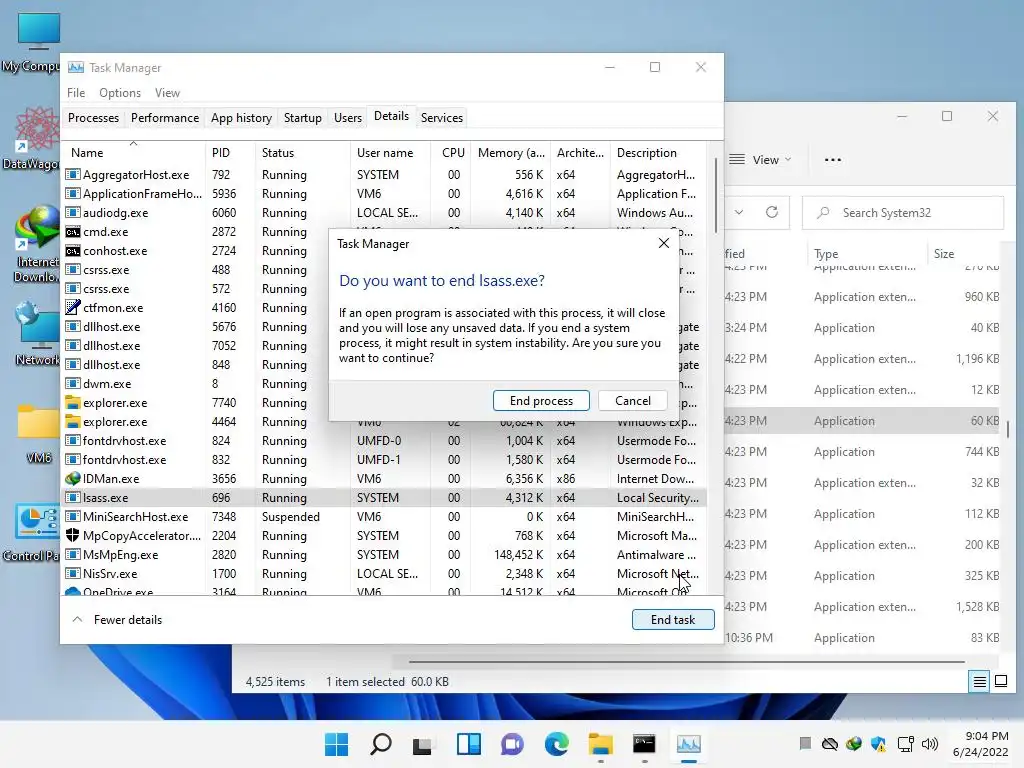The height and width of the screenshot is (768, 1024).
Task: Select the lsass.exe process icon
Action: 72,497
